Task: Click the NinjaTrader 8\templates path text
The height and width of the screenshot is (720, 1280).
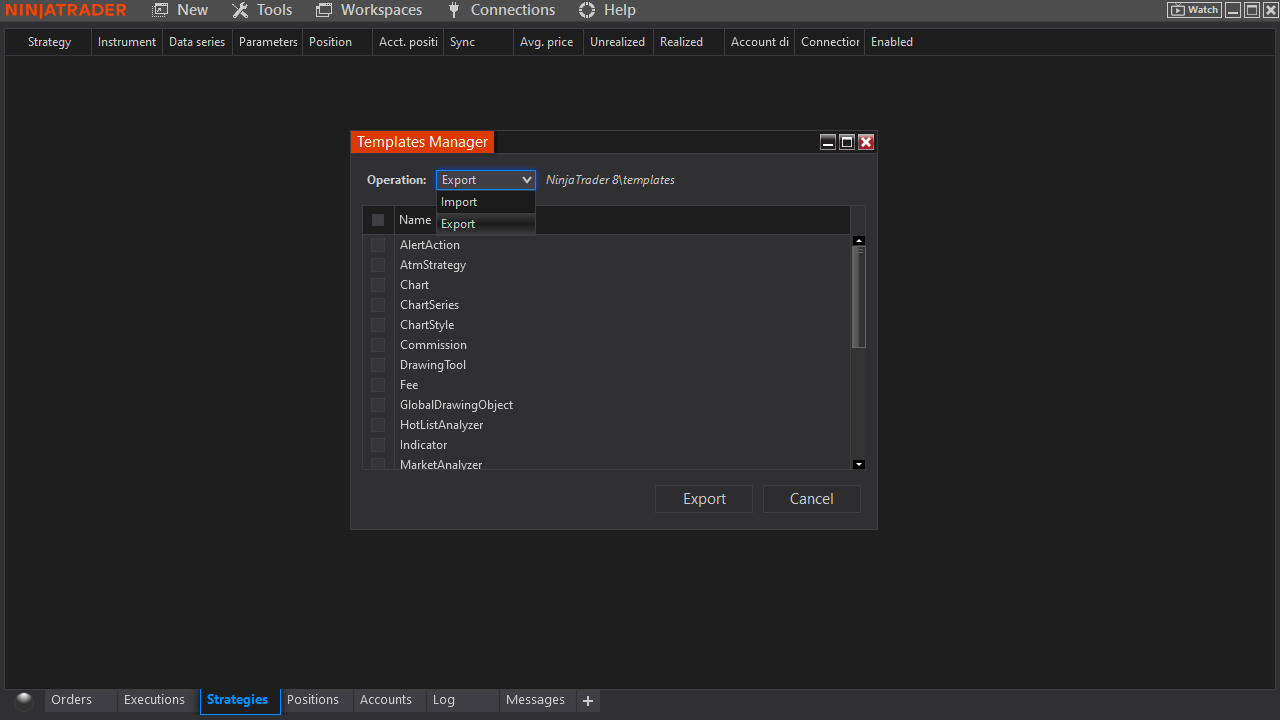Action: (x=610, y=180)
